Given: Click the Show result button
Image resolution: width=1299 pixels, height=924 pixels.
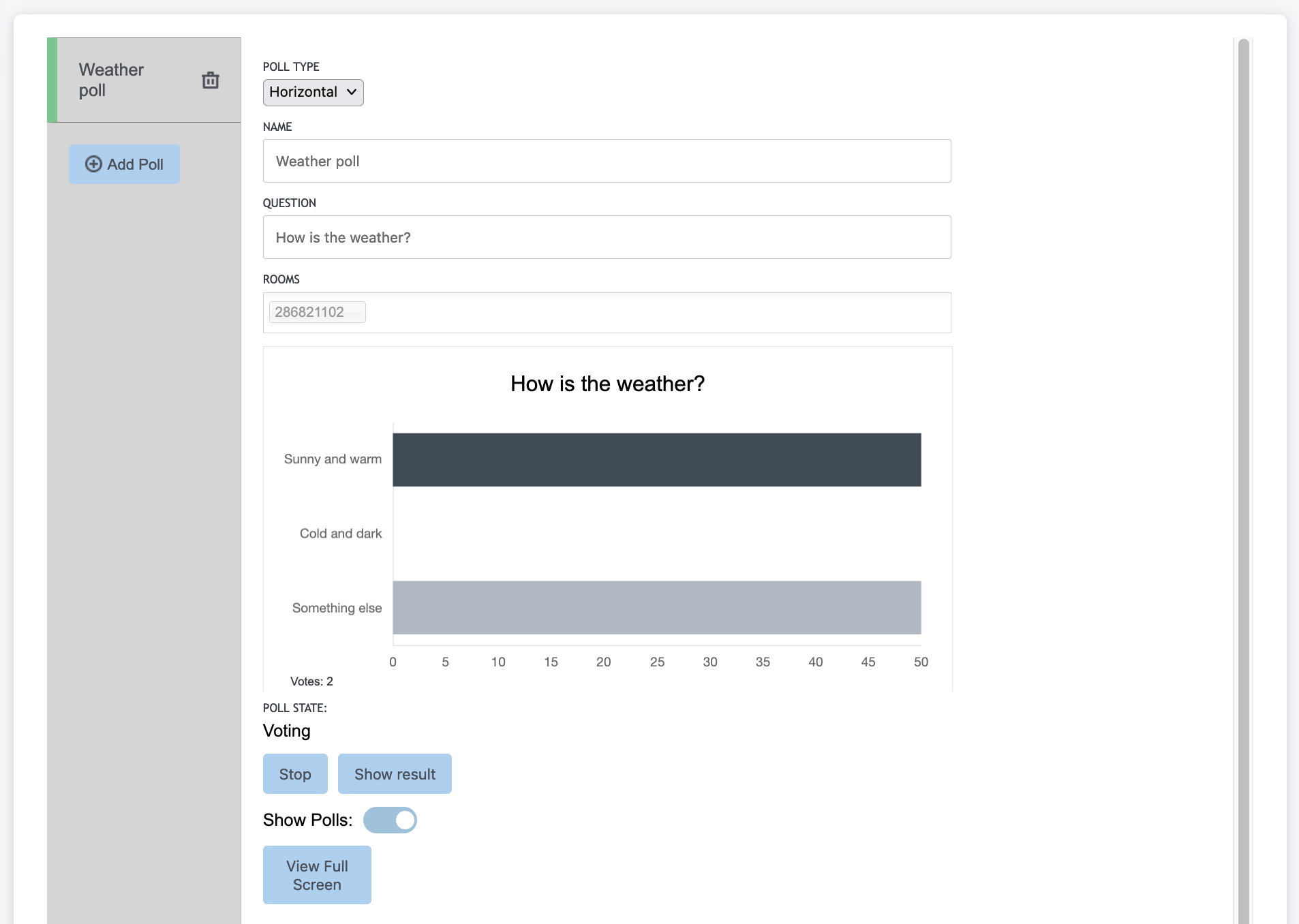Looking at the screenshot, I should (395, 774).
